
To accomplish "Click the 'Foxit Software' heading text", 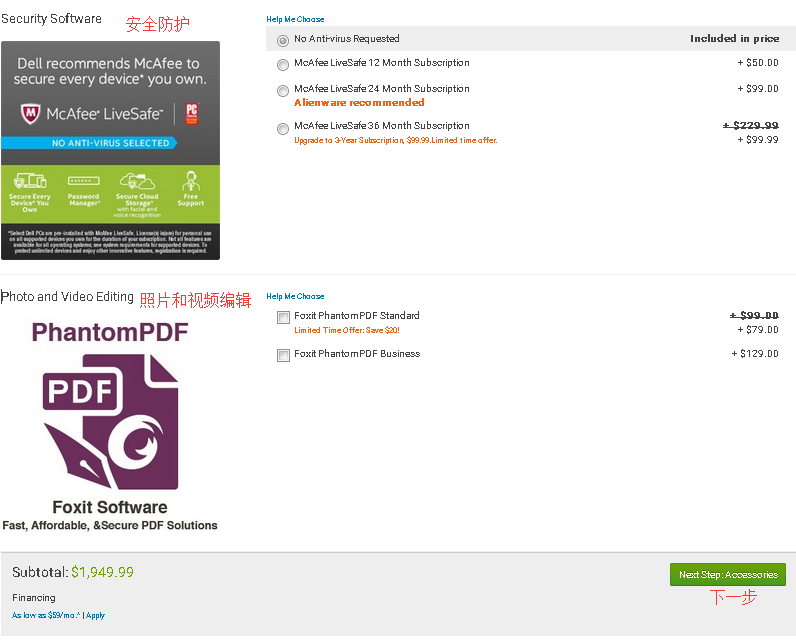I will pos(110,507).
